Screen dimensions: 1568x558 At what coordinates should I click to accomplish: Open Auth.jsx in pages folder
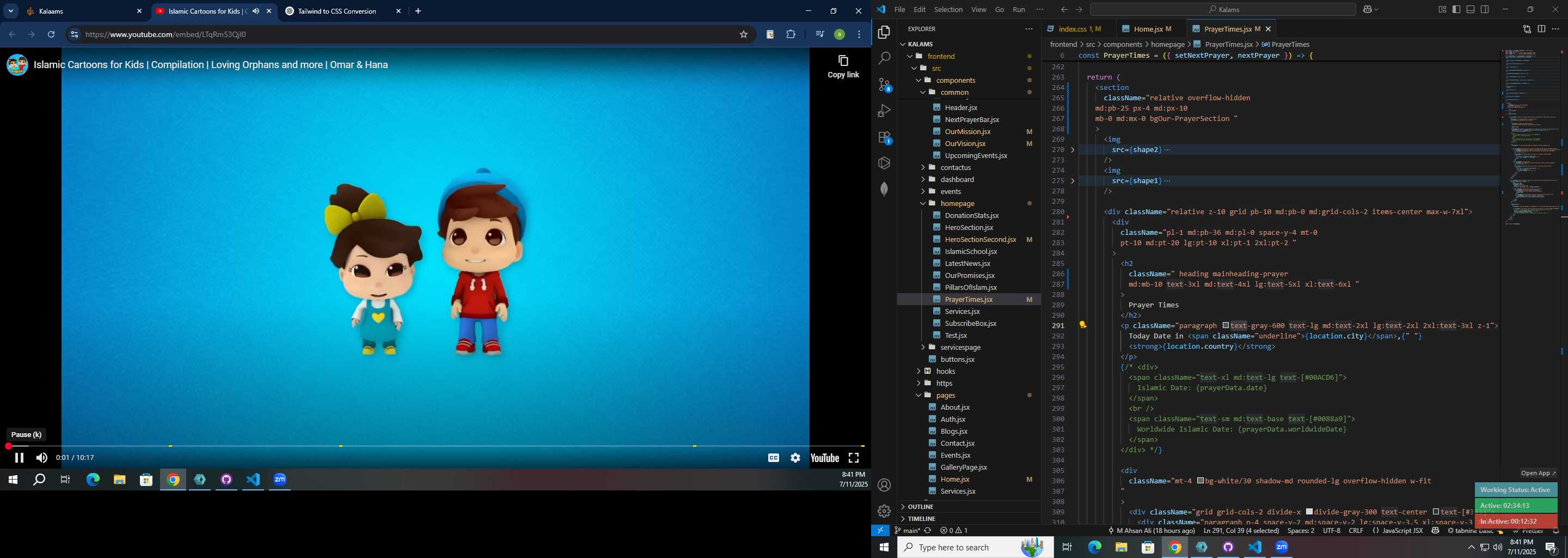[x=953, y=419]
